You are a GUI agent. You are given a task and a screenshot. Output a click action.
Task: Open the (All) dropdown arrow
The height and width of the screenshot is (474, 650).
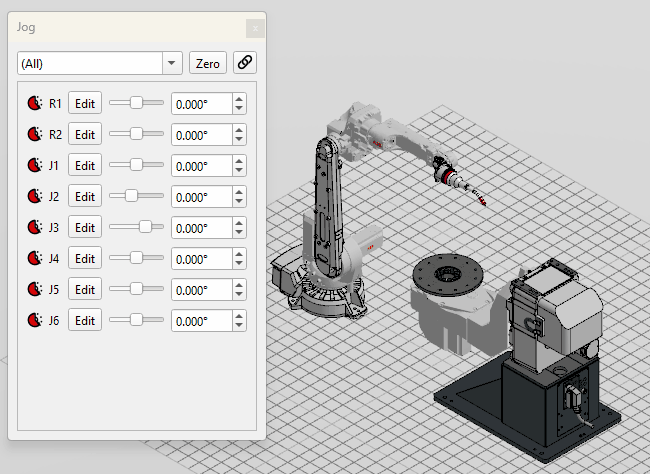pos(172,63)
